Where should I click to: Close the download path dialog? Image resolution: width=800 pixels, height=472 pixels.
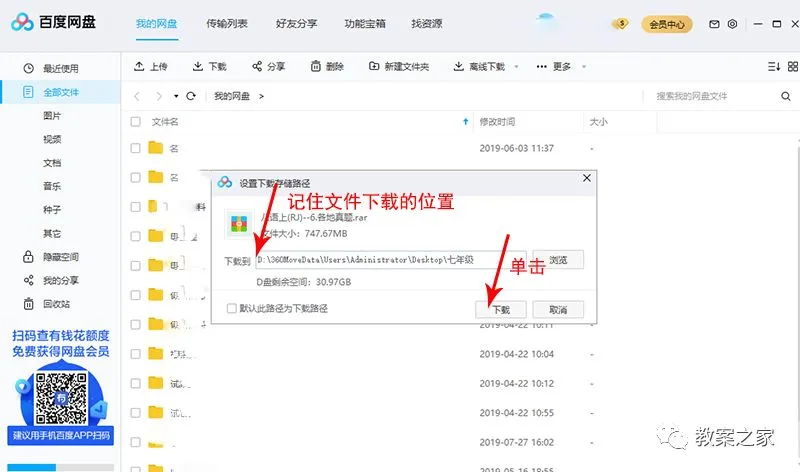click(587, 178)
